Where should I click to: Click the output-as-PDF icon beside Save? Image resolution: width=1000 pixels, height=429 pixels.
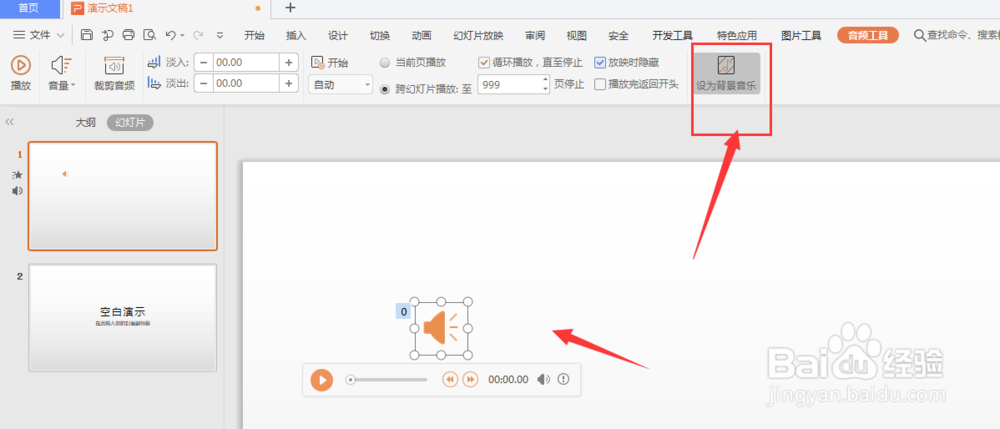(x=108, y=35)
